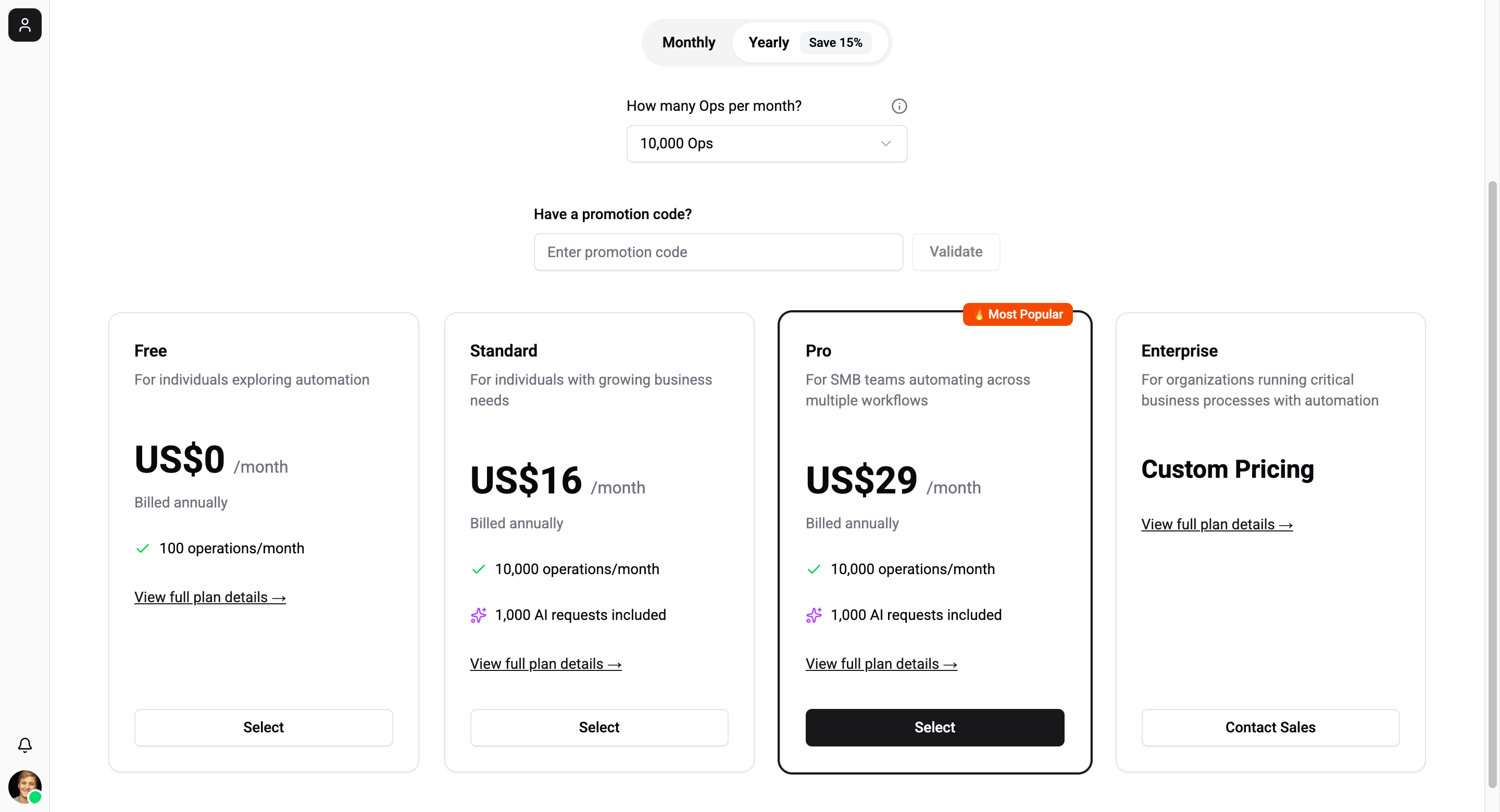Switch billing to Yearly

click(768, 43)
